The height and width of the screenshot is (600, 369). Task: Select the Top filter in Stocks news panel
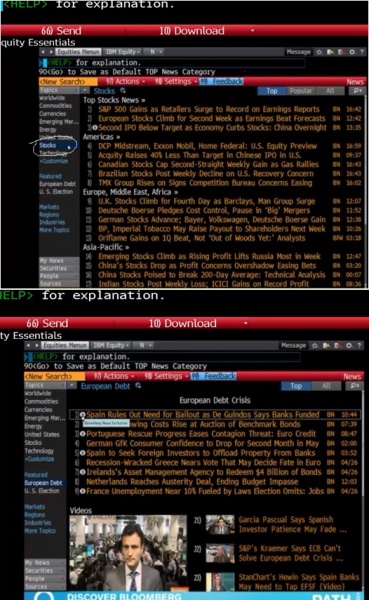pyautogui.click(x=272, y=91)
